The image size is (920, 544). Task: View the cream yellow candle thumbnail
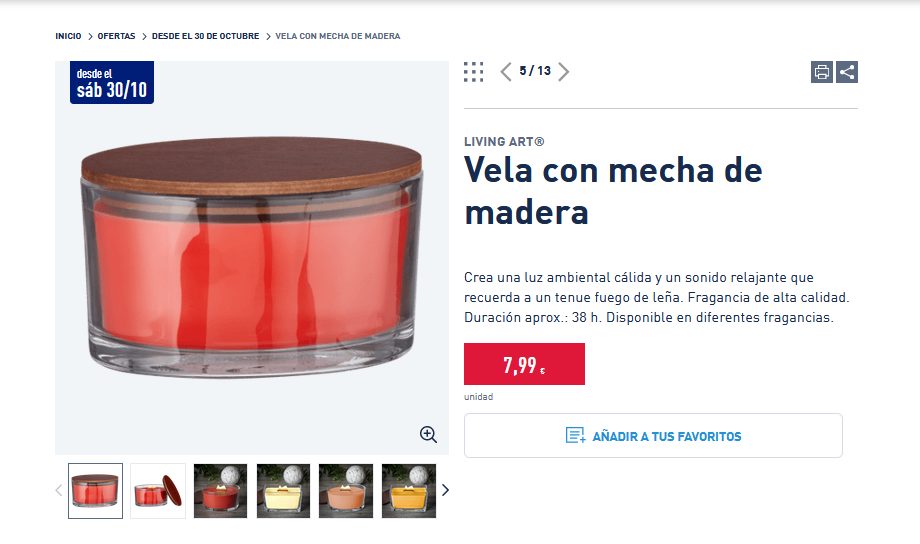tap(283, 491)
